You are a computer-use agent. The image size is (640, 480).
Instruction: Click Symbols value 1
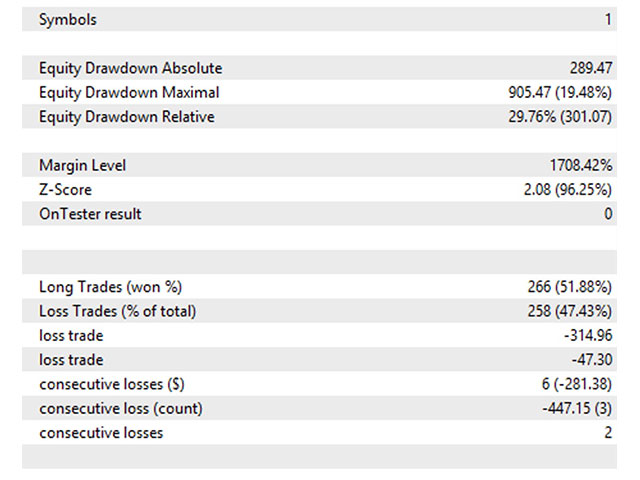[x=608, y=19]
